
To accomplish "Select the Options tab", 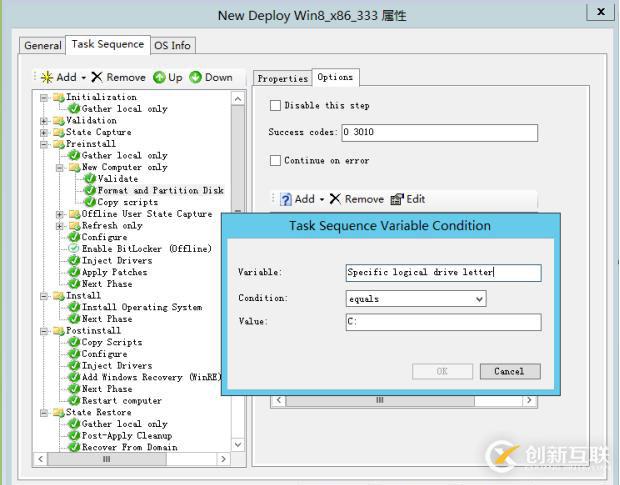I will click(335, 77).
